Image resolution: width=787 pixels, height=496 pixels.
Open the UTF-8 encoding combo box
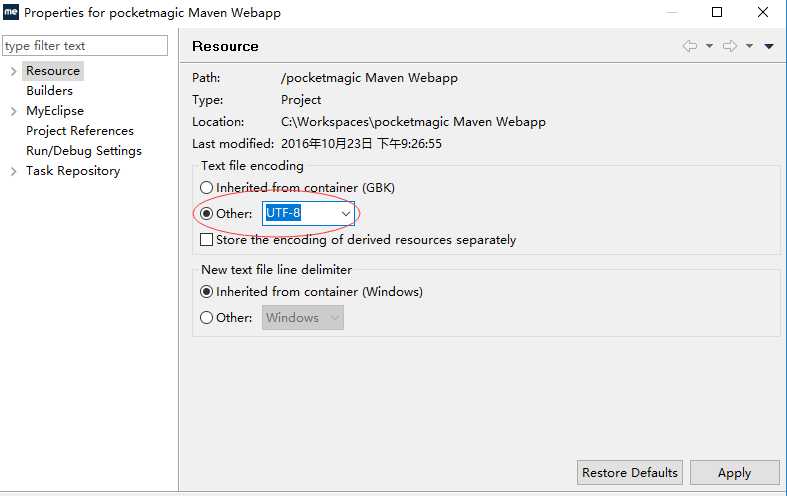(x=346, y=213)
